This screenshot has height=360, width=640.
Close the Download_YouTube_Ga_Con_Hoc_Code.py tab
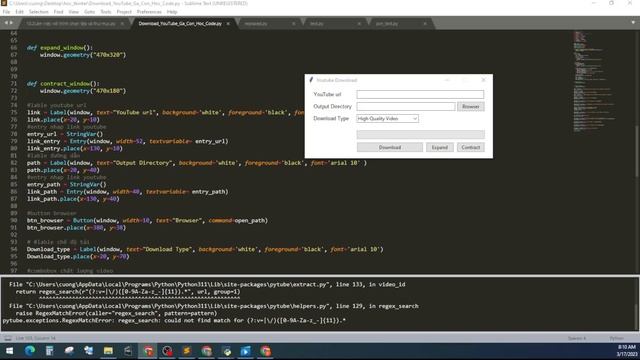[228, 24]
